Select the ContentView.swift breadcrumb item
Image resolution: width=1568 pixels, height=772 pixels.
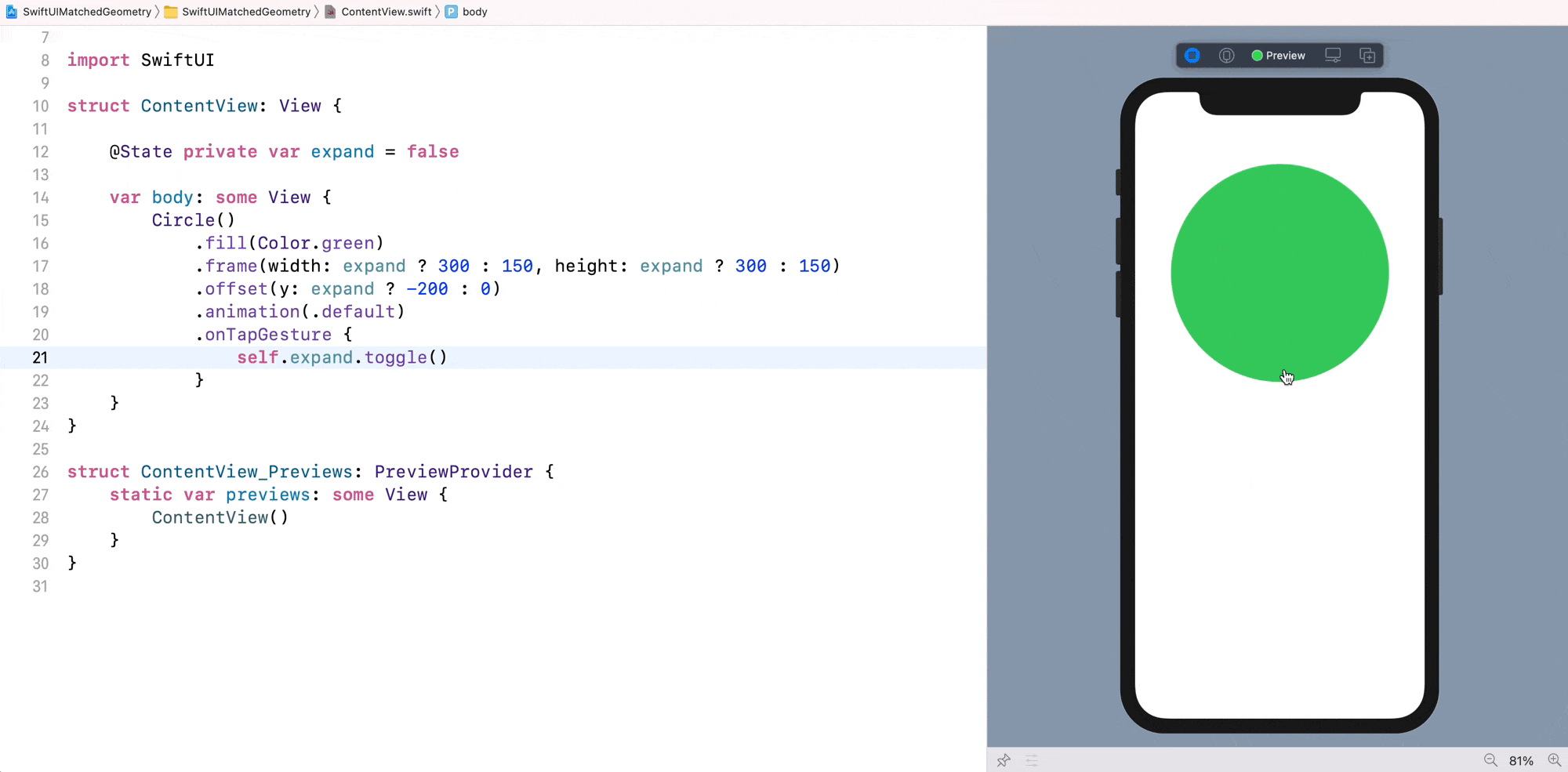coord(386,12)
